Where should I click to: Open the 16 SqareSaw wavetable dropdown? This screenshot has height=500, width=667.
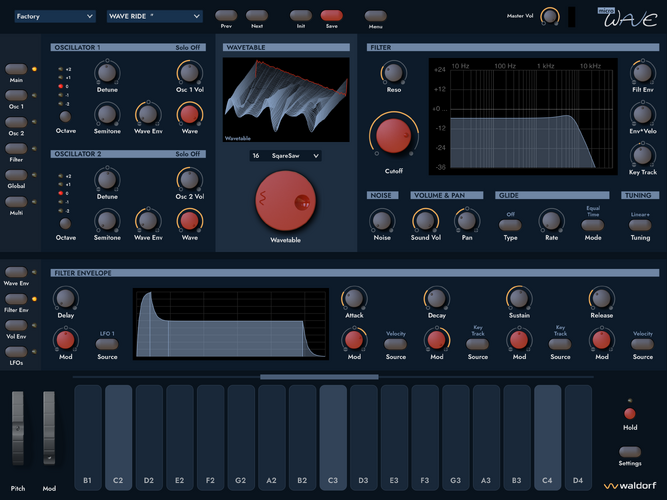coord(285,156)
